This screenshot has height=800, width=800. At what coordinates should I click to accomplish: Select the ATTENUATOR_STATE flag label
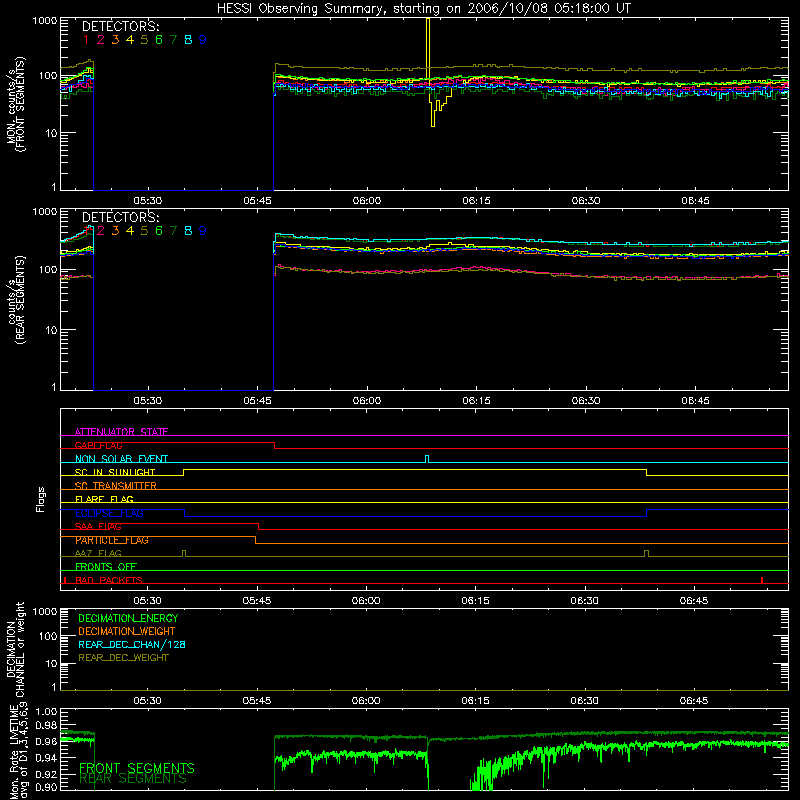[121, 432]
